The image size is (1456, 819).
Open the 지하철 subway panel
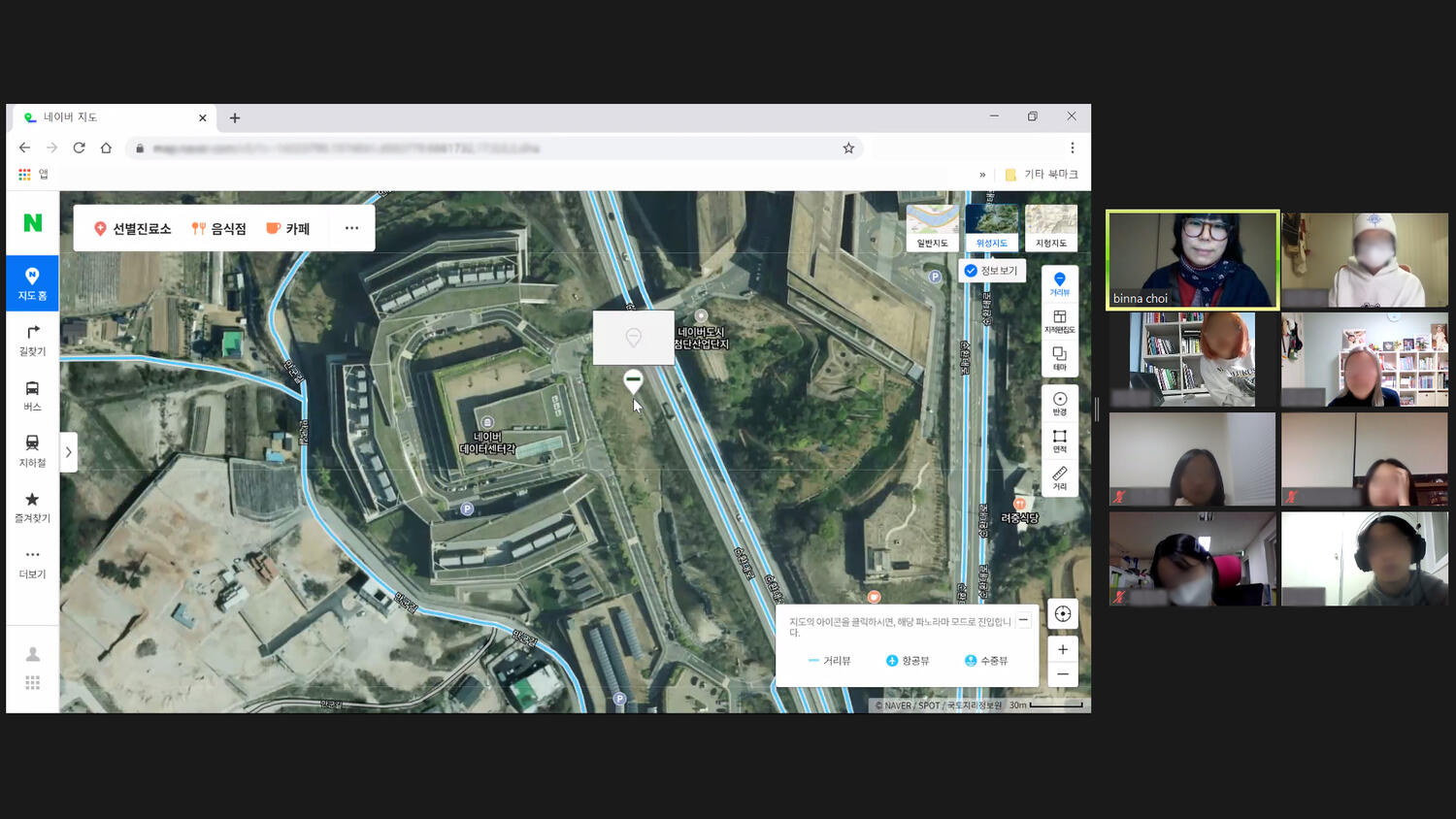[32, 451]
